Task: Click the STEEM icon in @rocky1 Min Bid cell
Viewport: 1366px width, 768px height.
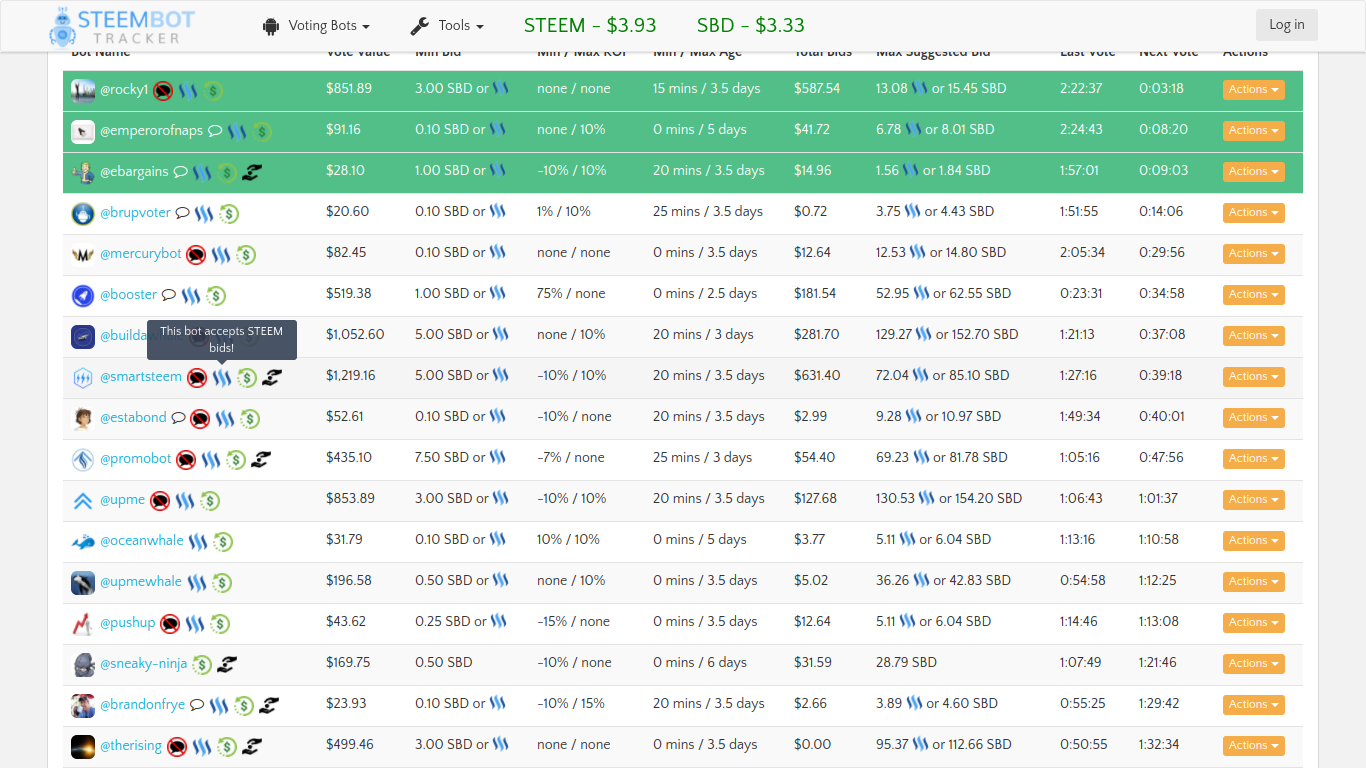Action: (x=501, y=88)
